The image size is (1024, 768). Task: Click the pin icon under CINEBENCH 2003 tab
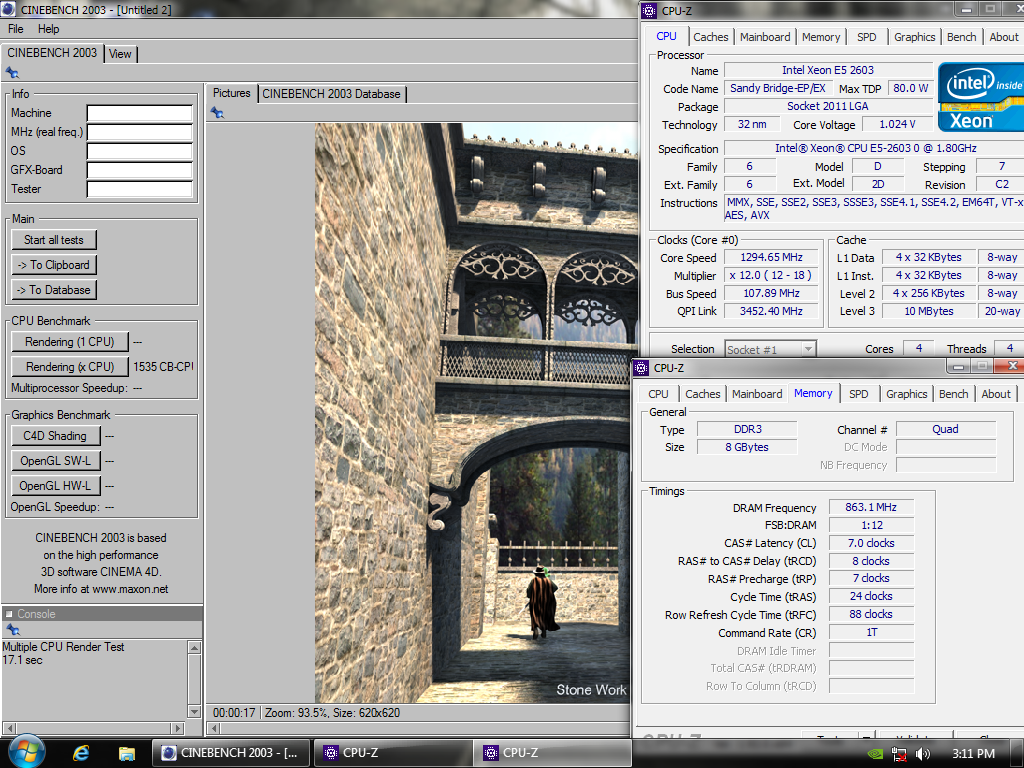[x=12, y=73]
